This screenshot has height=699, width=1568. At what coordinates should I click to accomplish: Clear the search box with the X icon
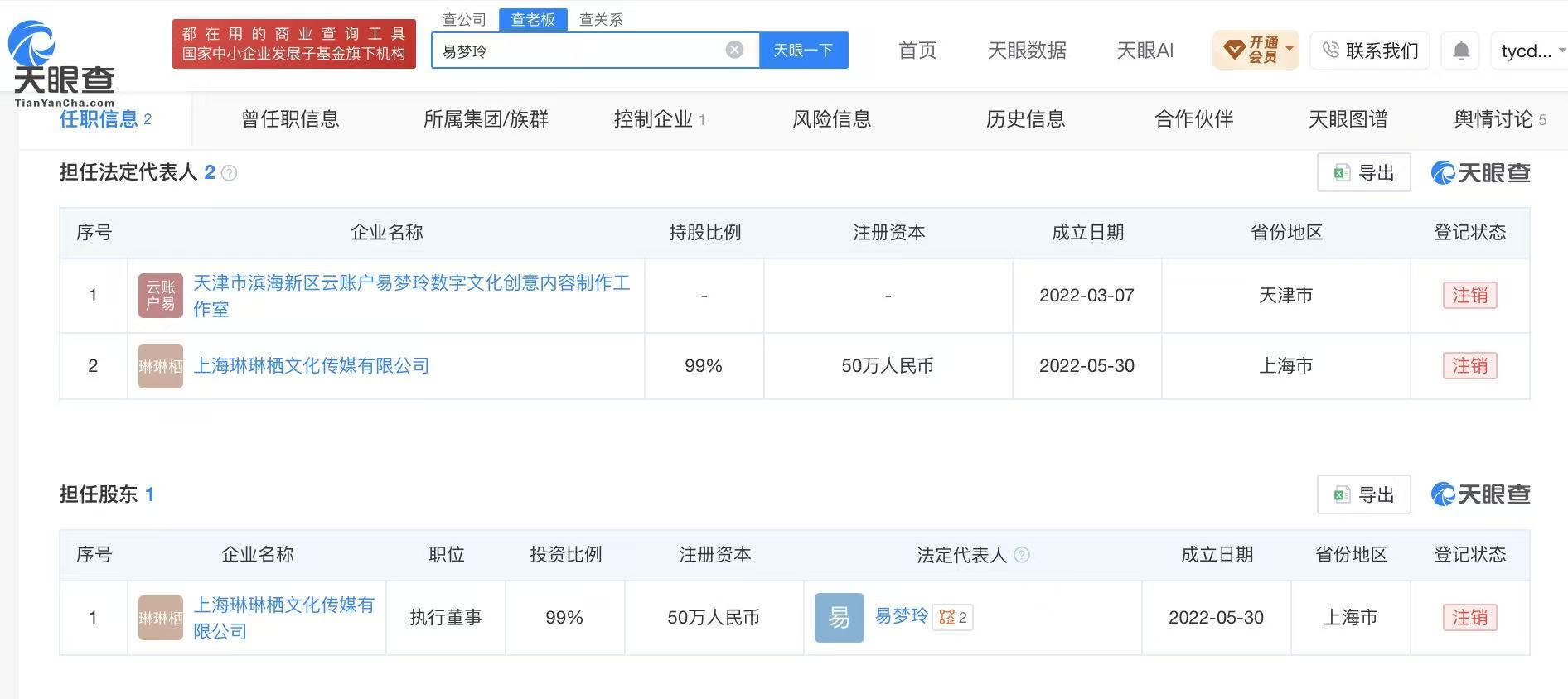(x=734, y=50)
